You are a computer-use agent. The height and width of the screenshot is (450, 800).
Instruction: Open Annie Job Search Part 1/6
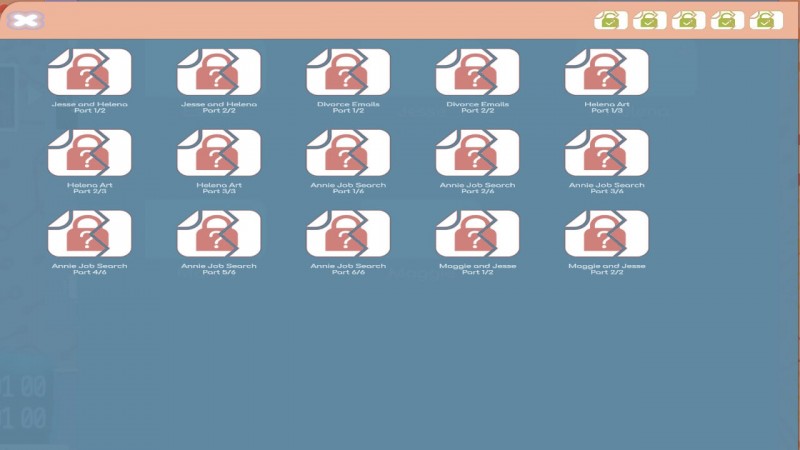click(348, 153)
